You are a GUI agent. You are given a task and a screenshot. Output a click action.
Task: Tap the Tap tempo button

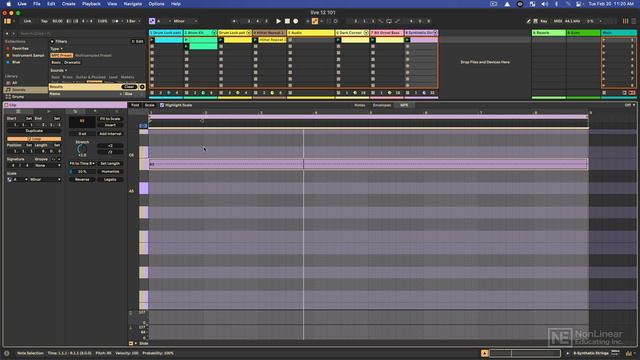44,21
